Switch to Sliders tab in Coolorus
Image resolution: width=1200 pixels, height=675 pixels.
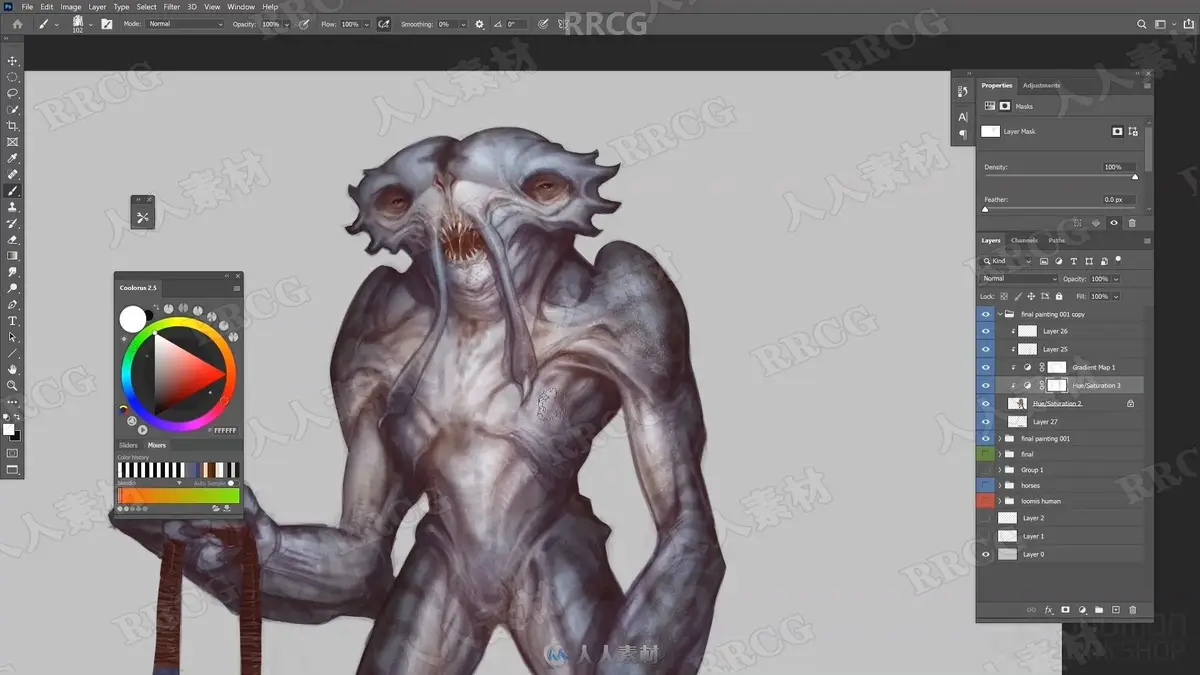tap(128, 445)
